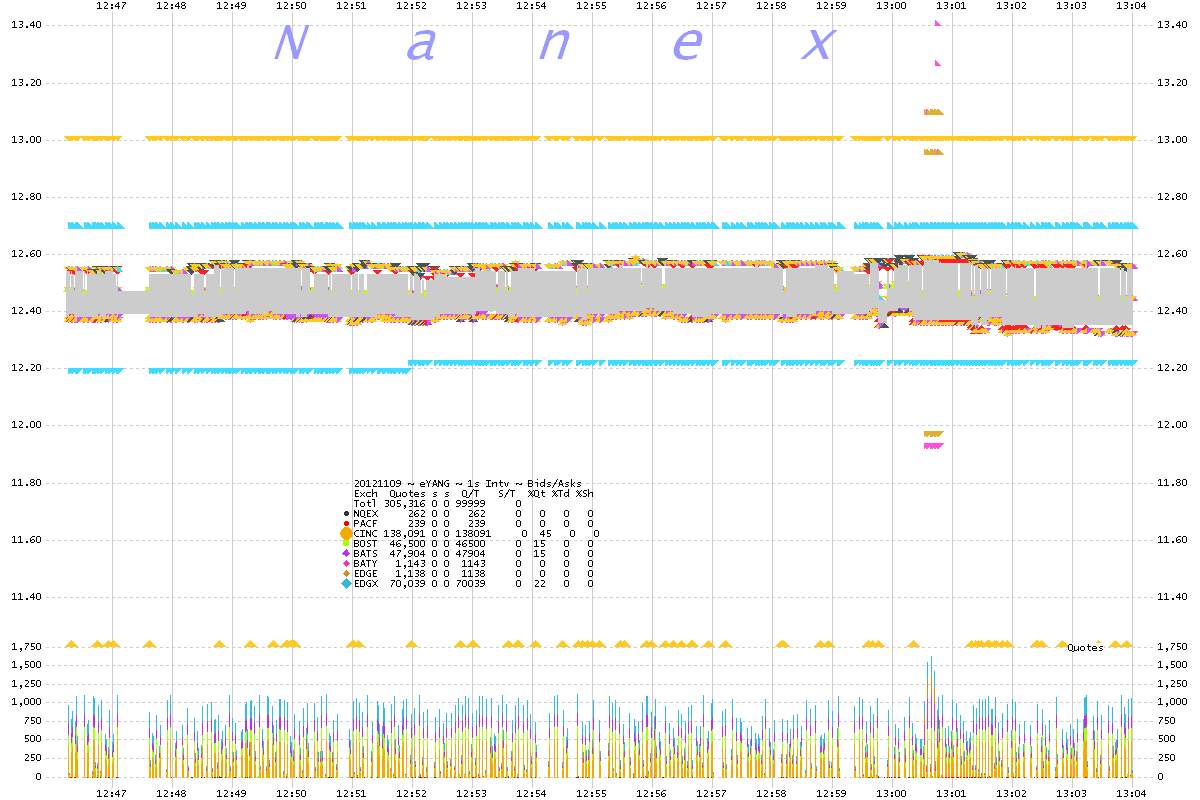Select the total quotes value 305,316
1200x800 pixels.
pos(404,503)
